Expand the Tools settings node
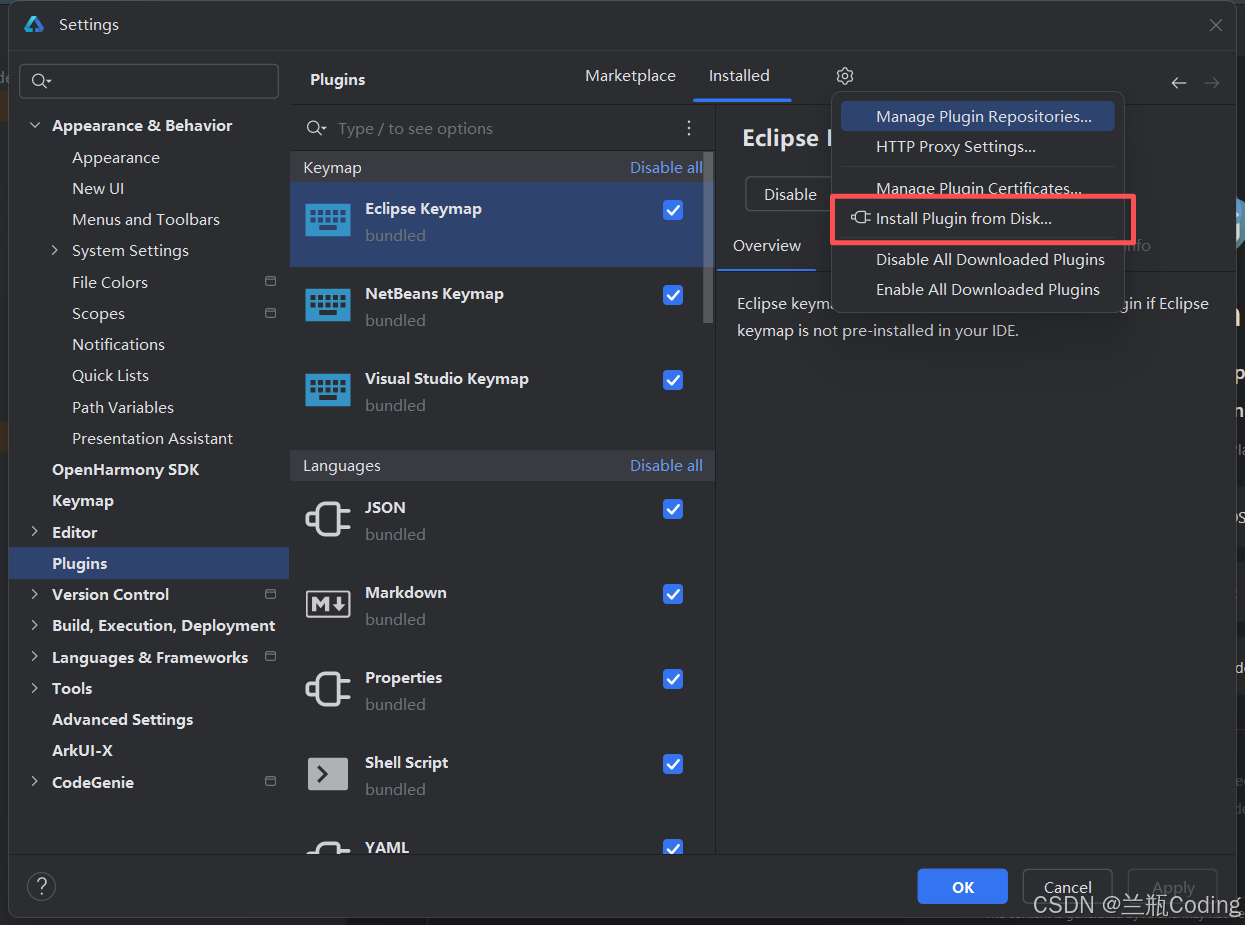Image resolution: width=1245 pixels, height=925 pixels. tap(35, 688)
